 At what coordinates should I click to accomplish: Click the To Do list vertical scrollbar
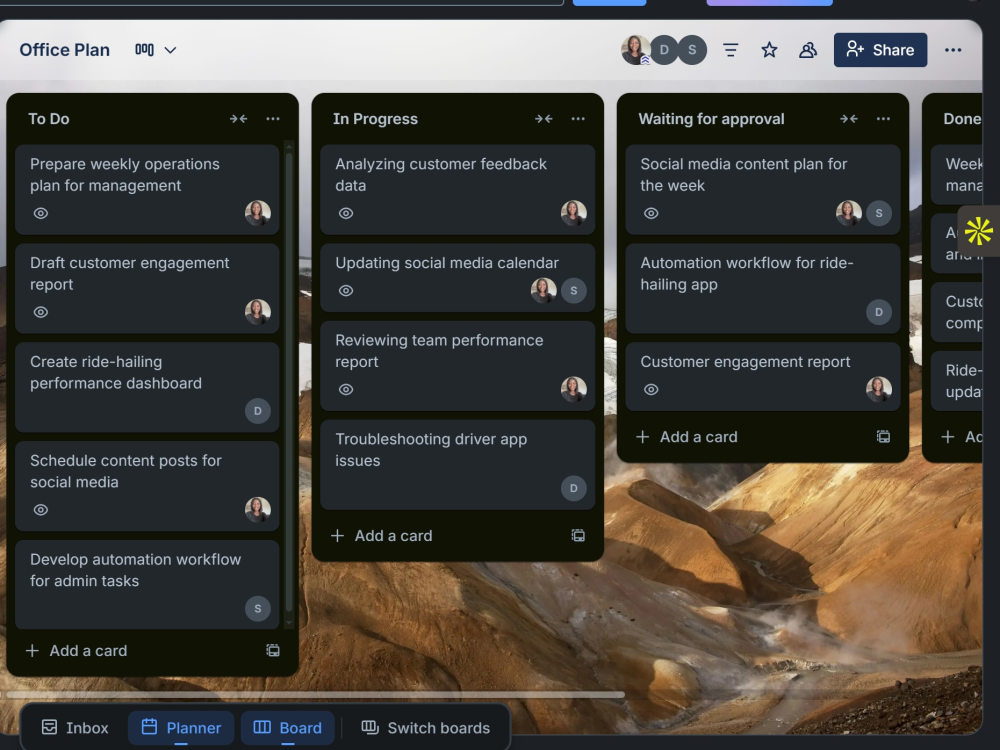coord(289,381)
